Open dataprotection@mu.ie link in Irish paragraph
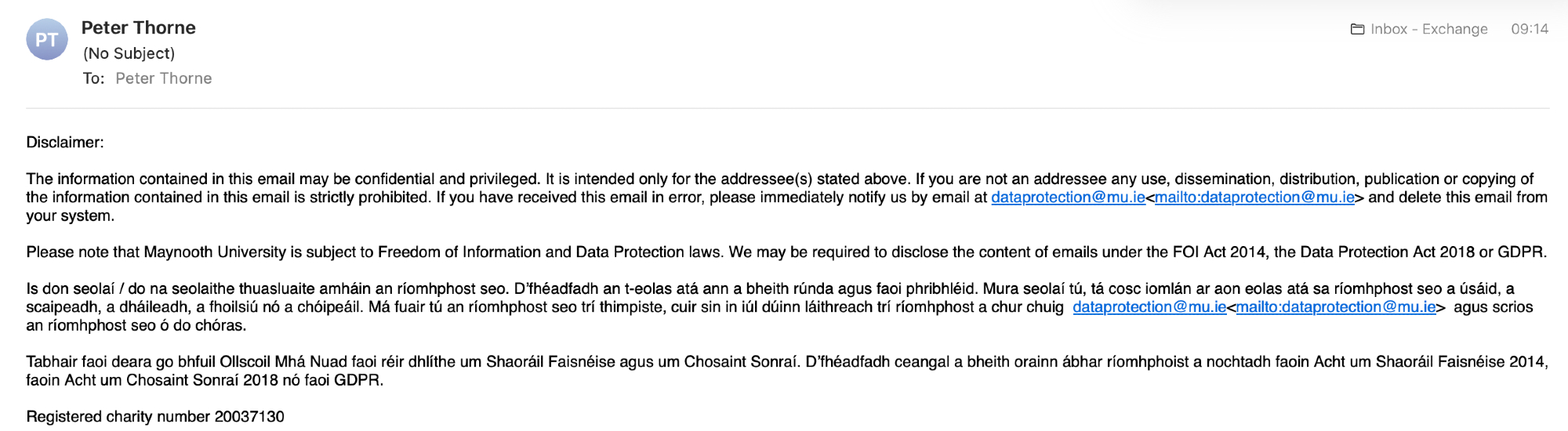 pos(1149,307)
